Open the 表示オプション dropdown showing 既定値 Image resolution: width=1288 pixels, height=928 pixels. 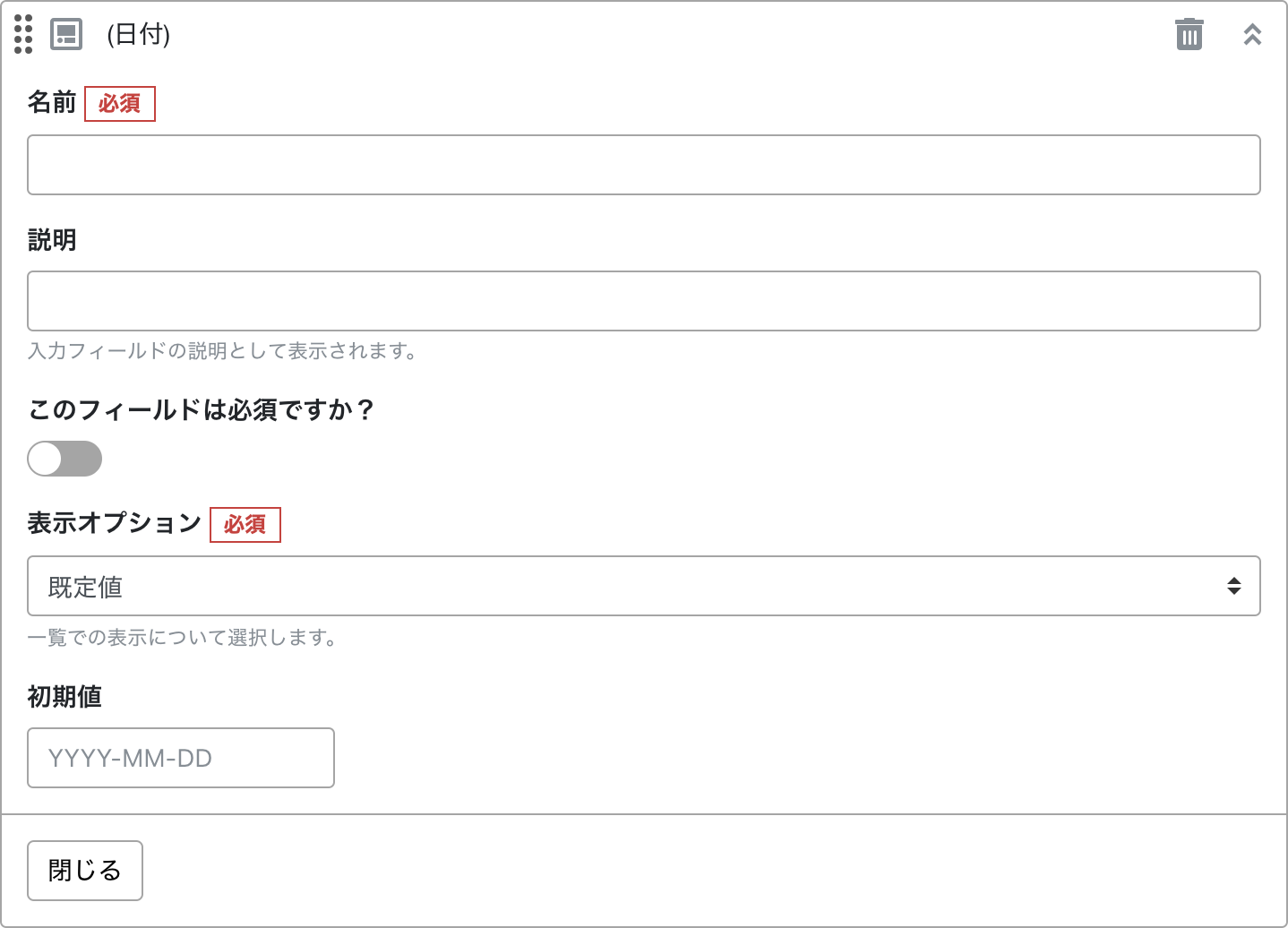point(627,586)
